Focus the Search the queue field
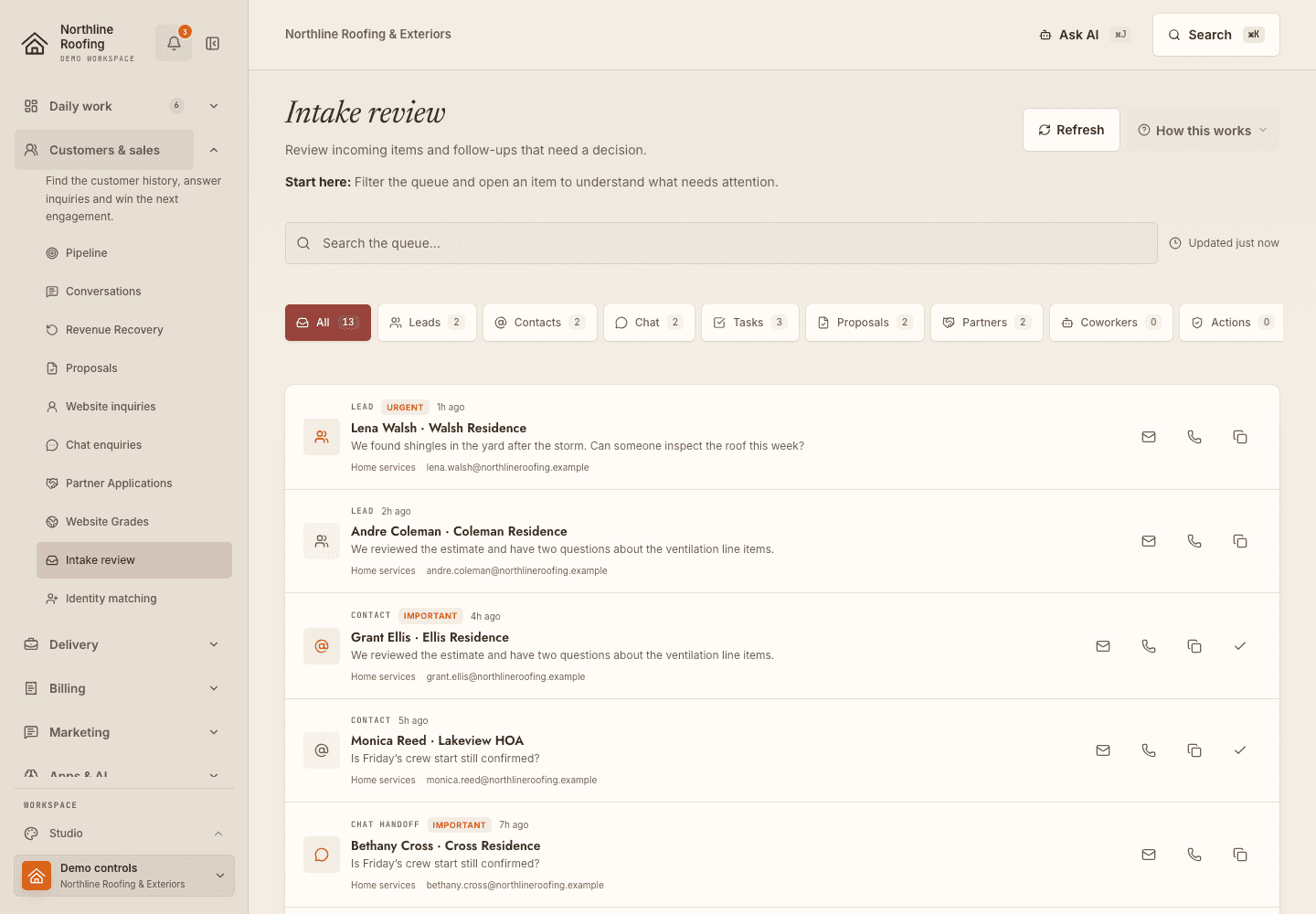The height and width of the screenshot is (914, 1316). coord(721,243)
